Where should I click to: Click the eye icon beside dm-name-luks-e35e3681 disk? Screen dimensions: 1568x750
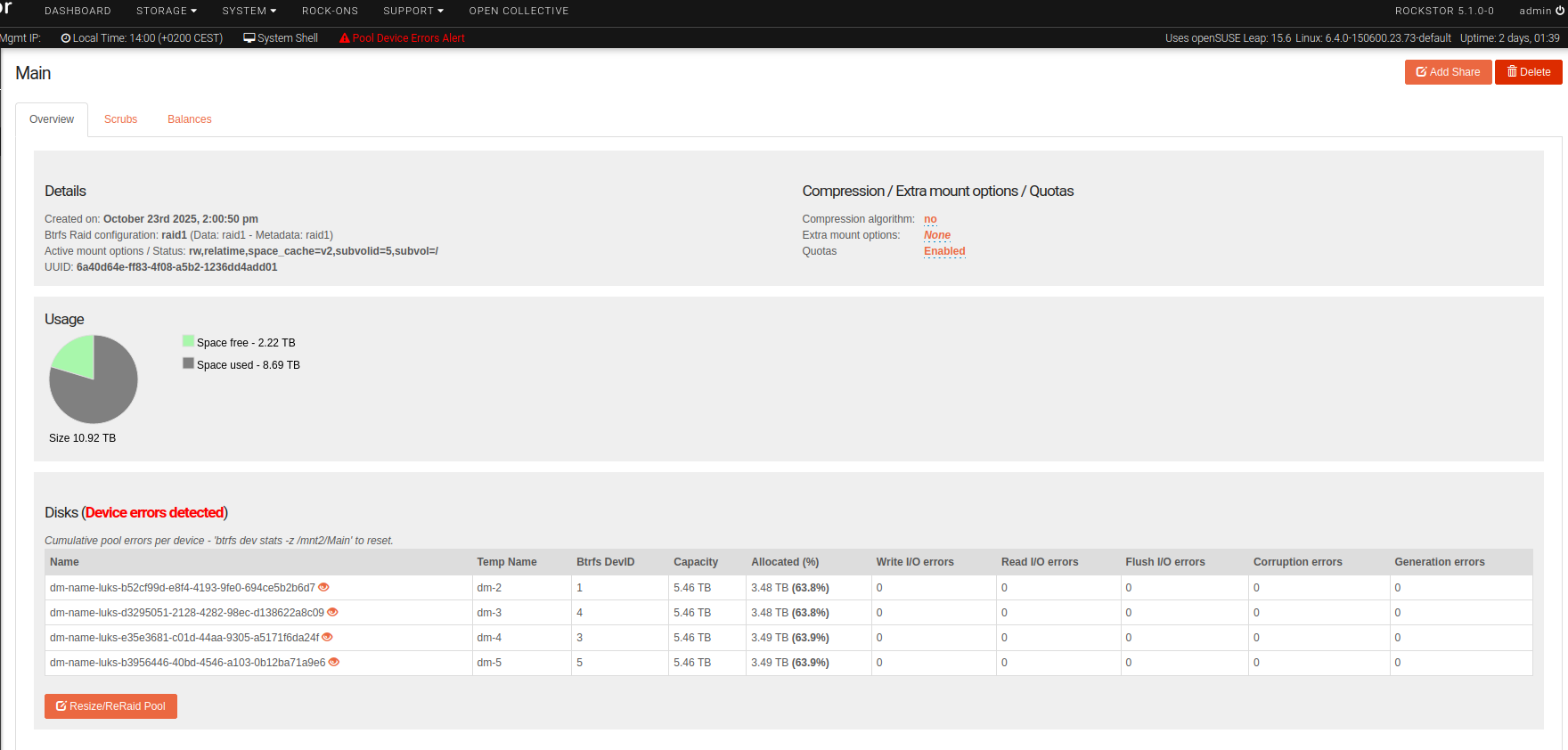[x=327, y=637]
